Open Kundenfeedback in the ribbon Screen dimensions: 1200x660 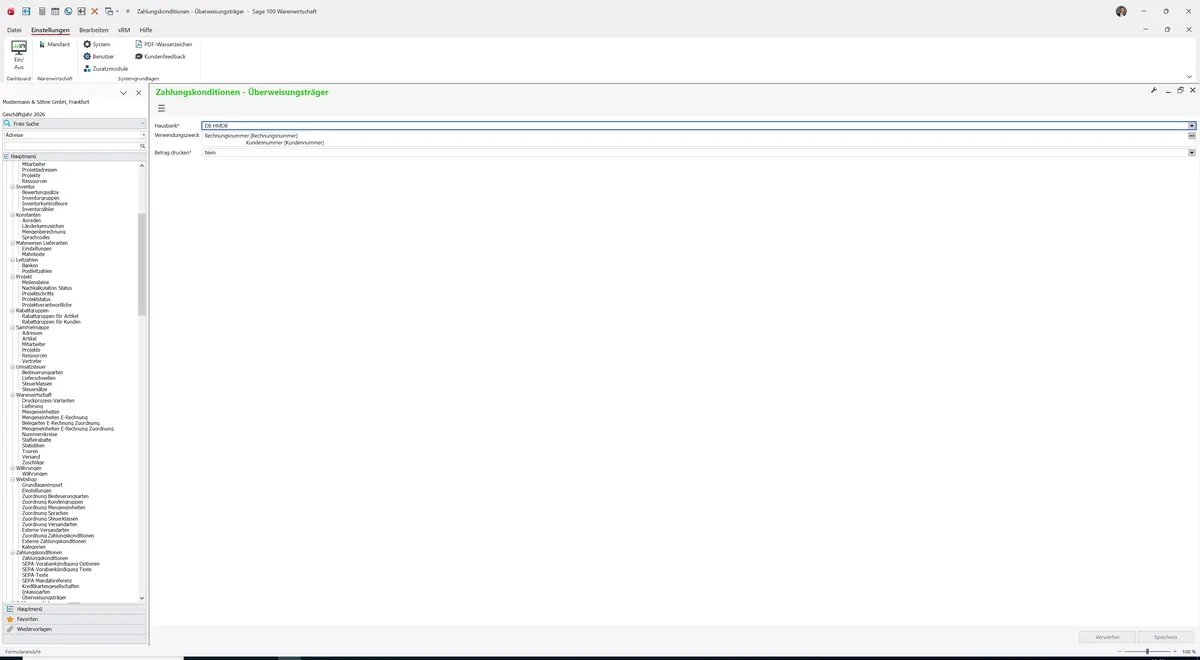point(160,56)
